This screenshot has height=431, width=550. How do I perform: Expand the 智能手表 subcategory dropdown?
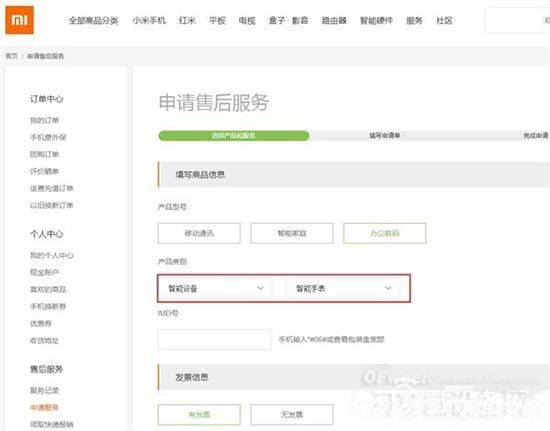343,288
